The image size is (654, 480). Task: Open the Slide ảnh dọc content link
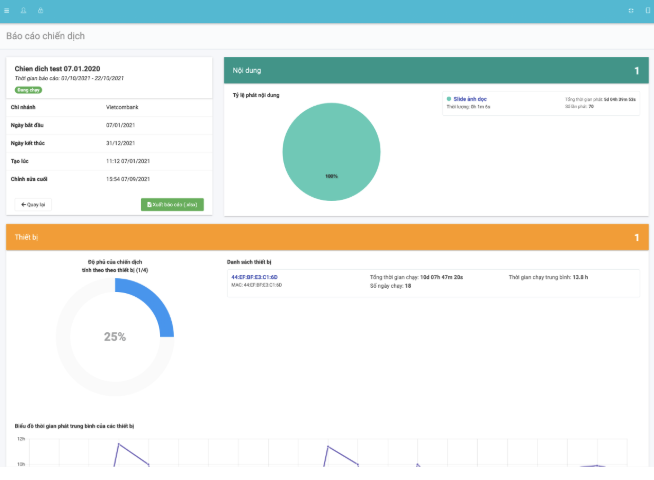pyautogui.click(x=470, y=100)
